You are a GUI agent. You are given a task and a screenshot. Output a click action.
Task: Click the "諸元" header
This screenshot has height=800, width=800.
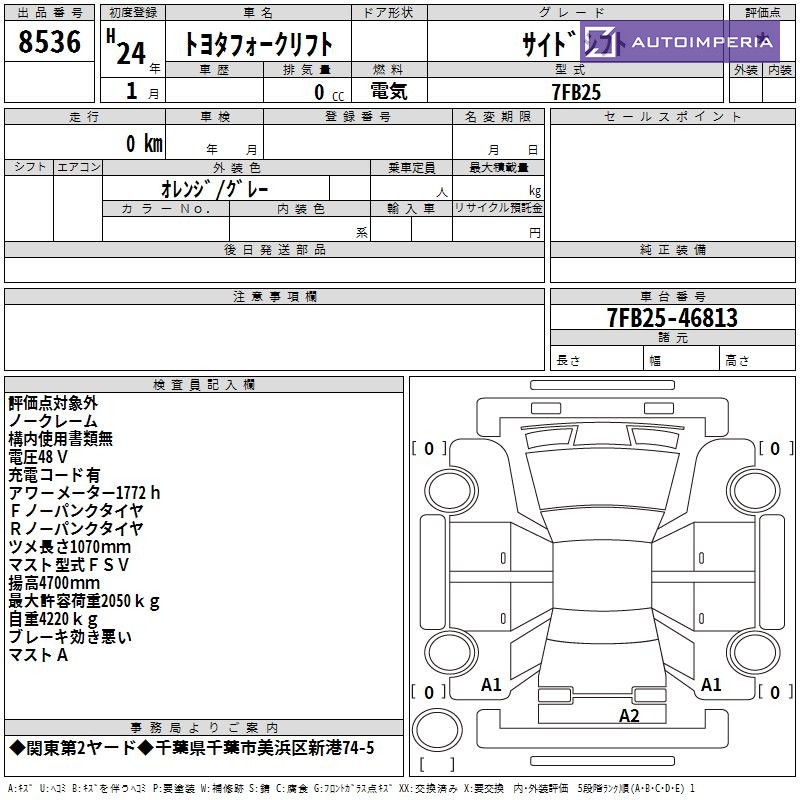click(x=672, y=337)
